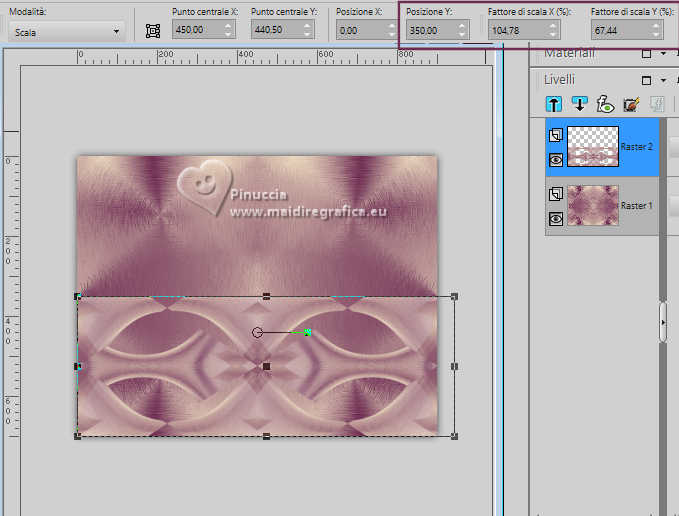Maximize the Livelli panel
The height and width of the screenshot is (516, 679).
(x=647, y=81)
